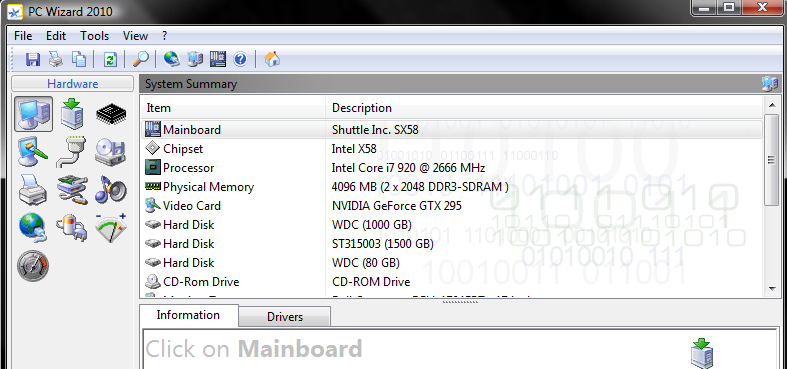The width and height of the screenshot is (787, 369).
Task: Open the ? help menu
Action: [165, 36]
